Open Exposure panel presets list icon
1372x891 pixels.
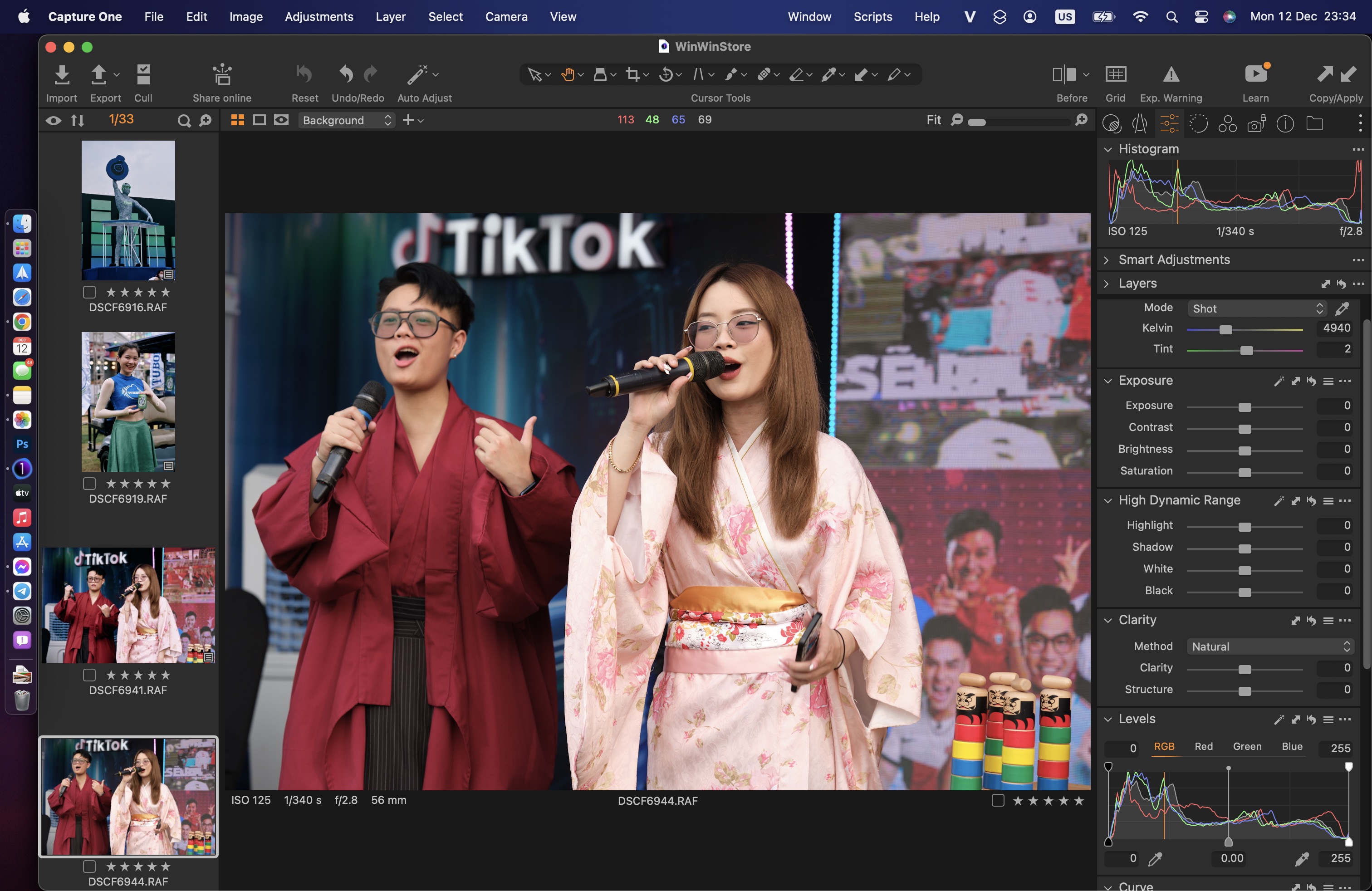[x=1328, y=381]
